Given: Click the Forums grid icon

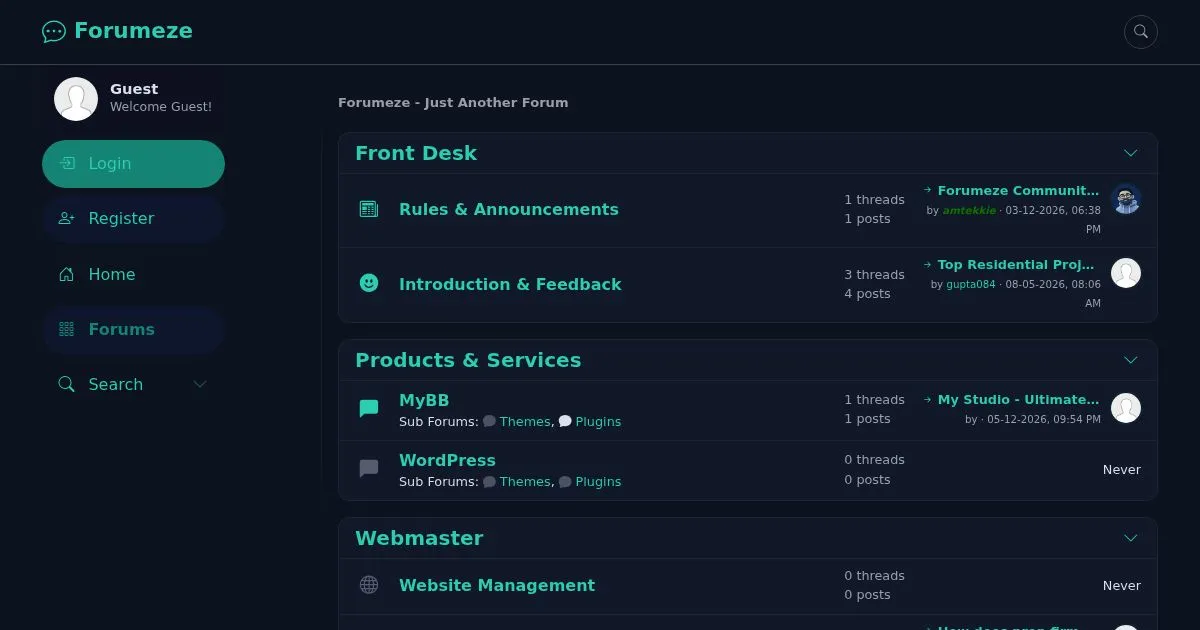Looking at the screenshot, I should pyautogui.click(x=67, y=329).
